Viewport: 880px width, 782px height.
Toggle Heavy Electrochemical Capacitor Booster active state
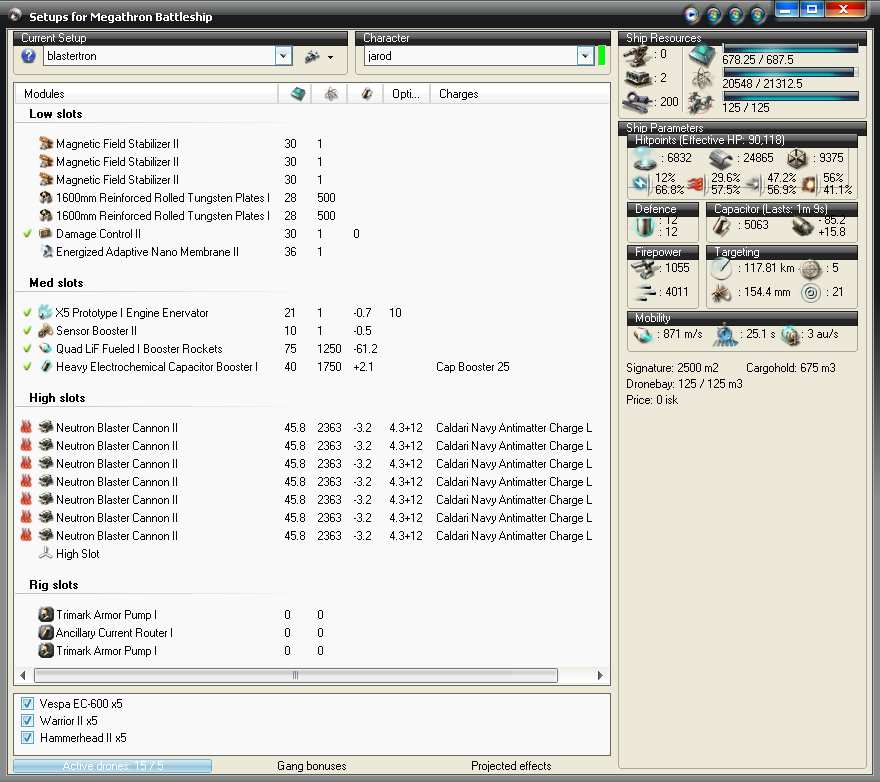tap(27, 367)
